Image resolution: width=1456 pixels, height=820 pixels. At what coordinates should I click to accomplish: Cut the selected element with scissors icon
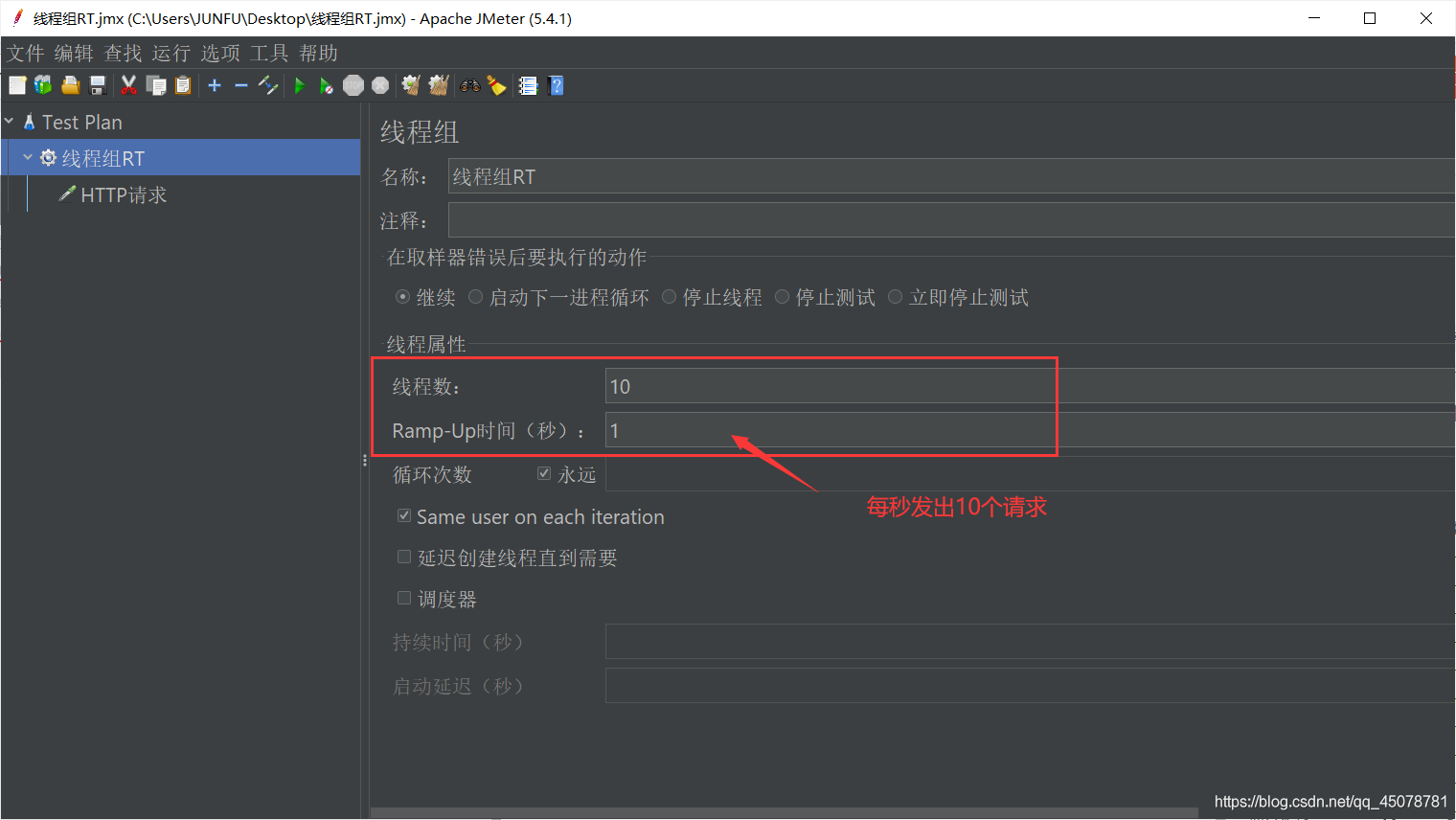[128, 85]
